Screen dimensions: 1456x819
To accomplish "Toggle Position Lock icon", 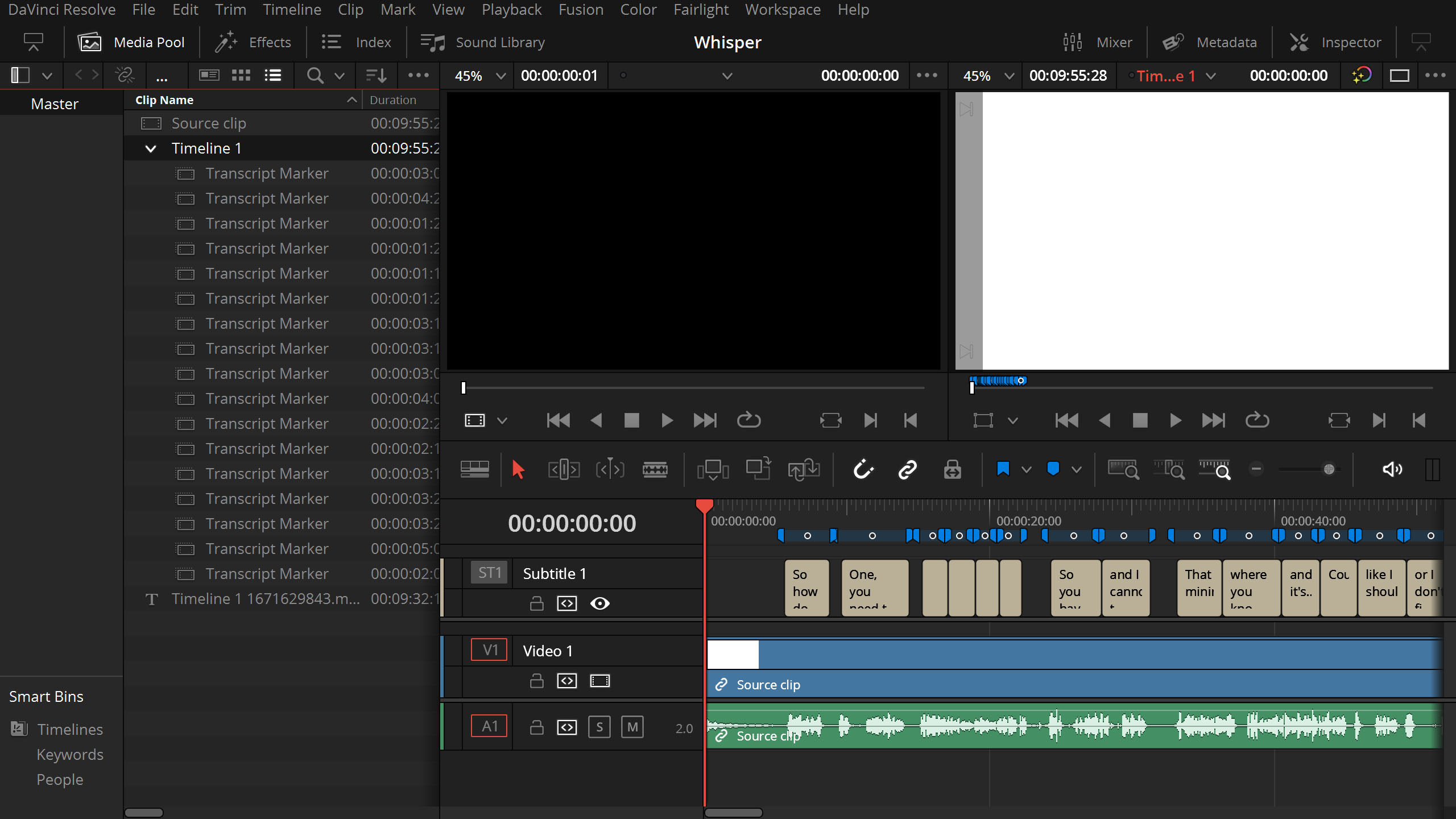I will (953, 469).
